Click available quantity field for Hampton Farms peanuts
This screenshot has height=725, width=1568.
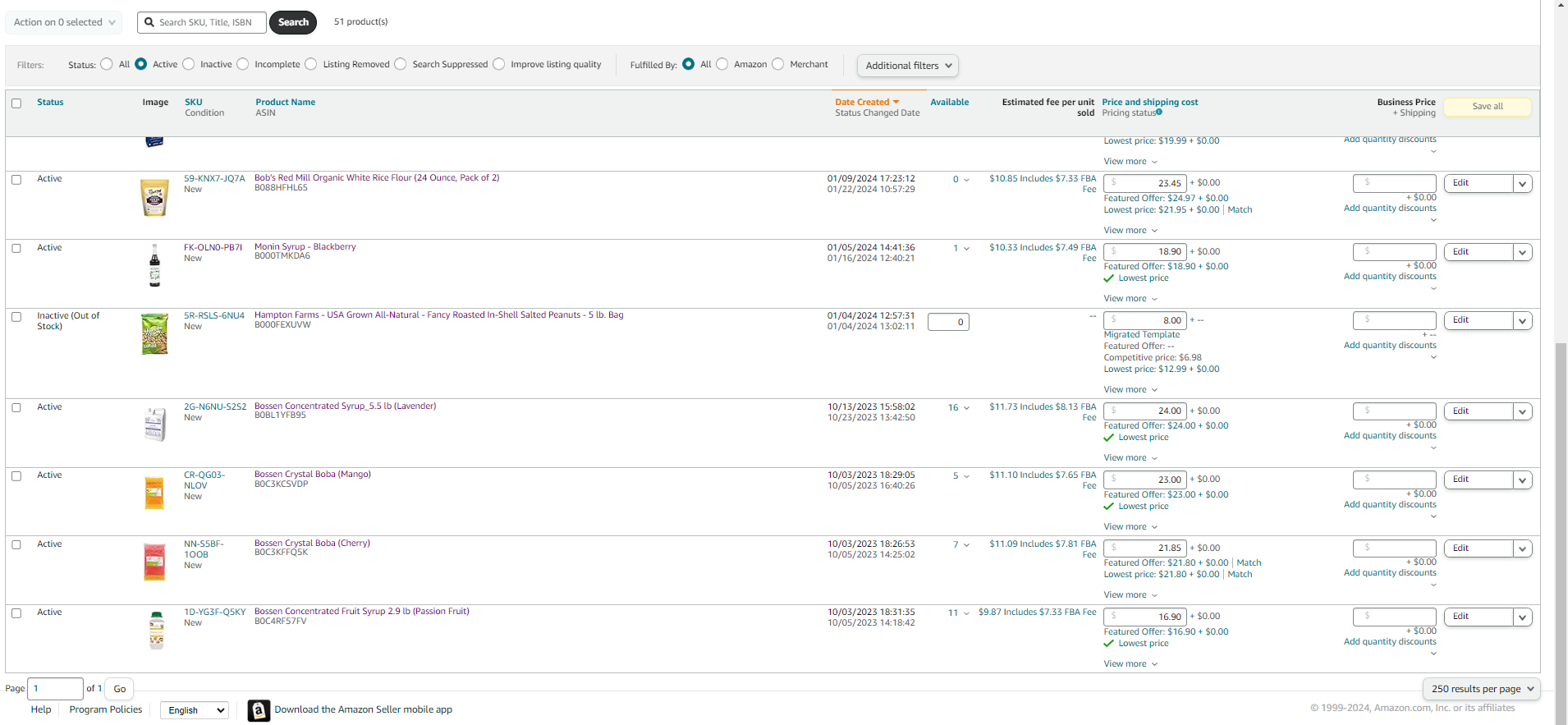pyautogui.click(x=948, y=322)
